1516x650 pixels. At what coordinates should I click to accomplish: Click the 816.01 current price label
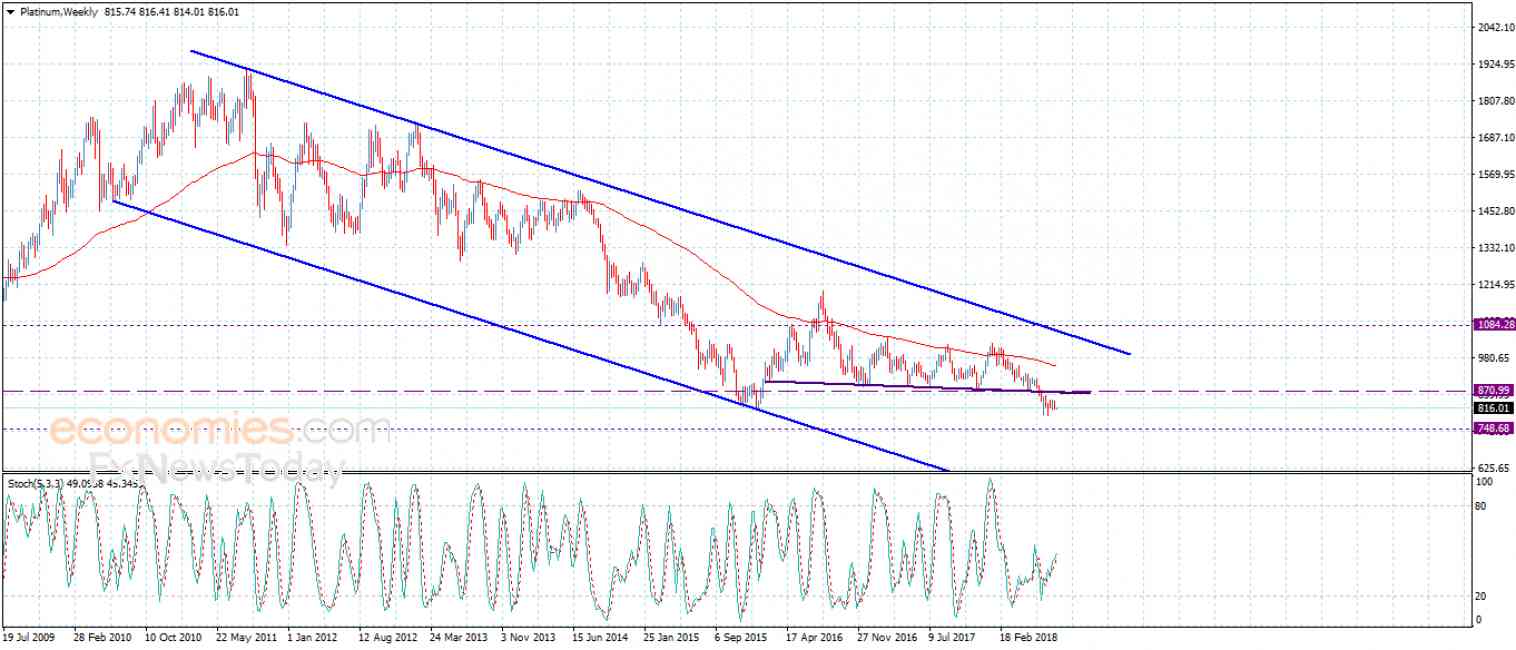(1494, 408)
